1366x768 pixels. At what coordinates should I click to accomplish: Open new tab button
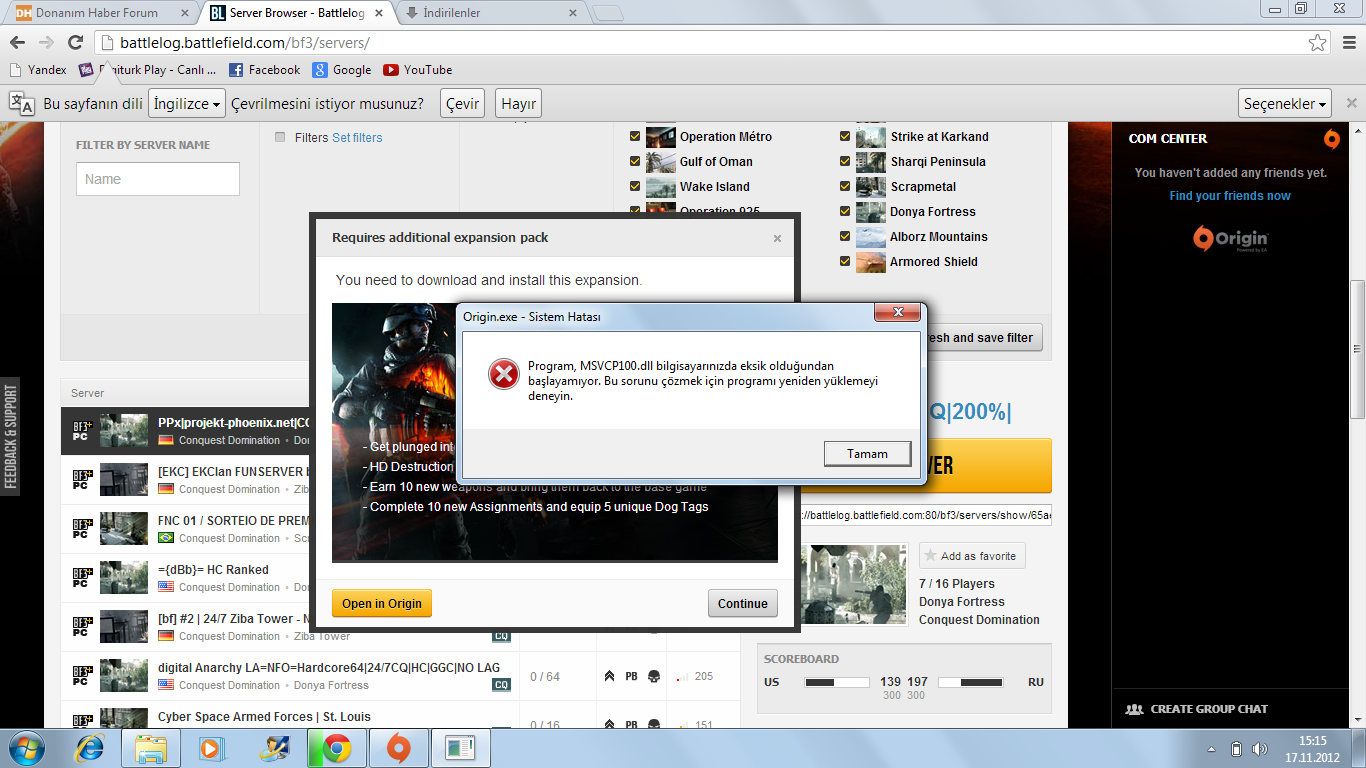point(607,13)
